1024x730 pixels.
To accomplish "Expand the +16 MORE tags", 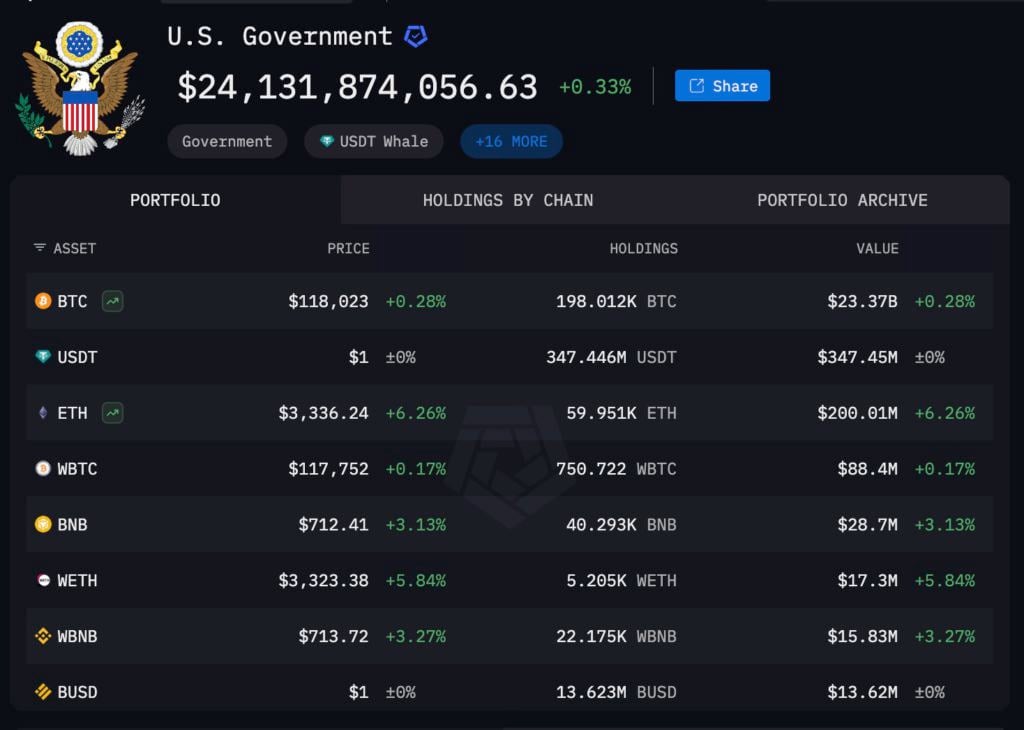I will point(511,142).
